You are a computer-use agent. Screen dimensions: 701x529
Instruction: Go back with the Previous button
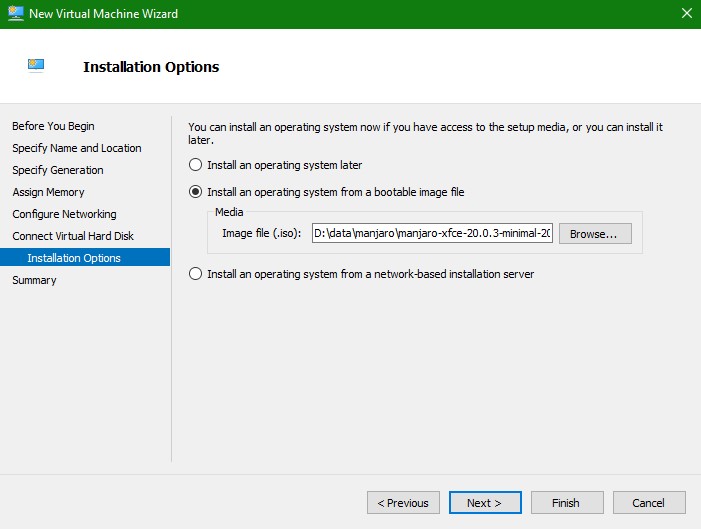click(x=403, y=503)
